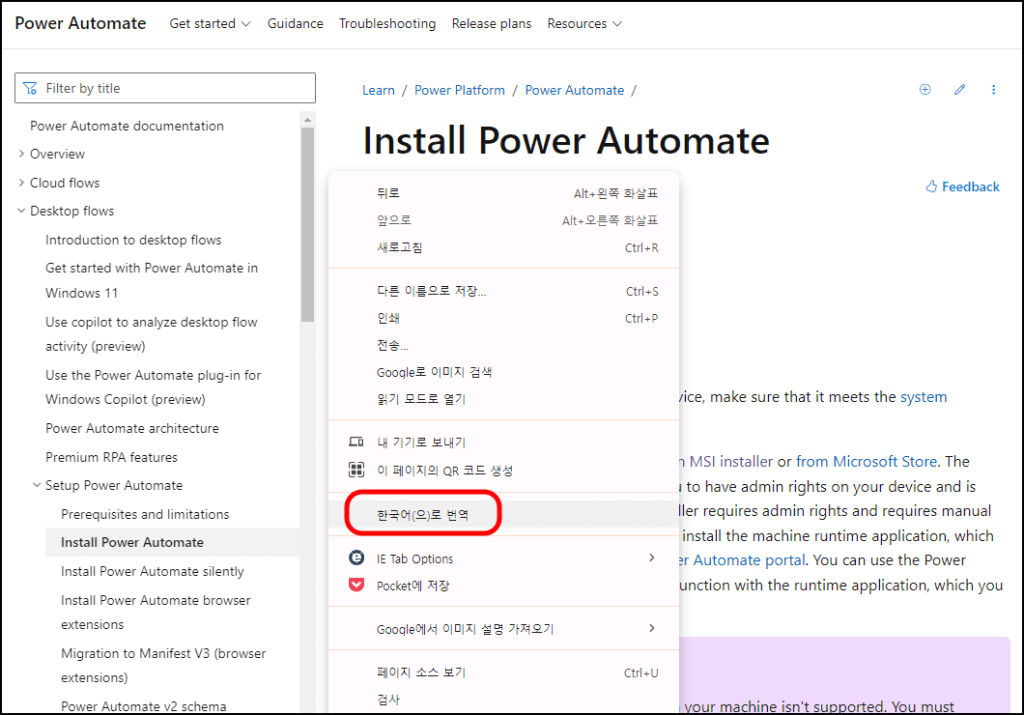Choose 새로고침 in context menu
The image size is (1024, 715).
(x=504, y=247)
